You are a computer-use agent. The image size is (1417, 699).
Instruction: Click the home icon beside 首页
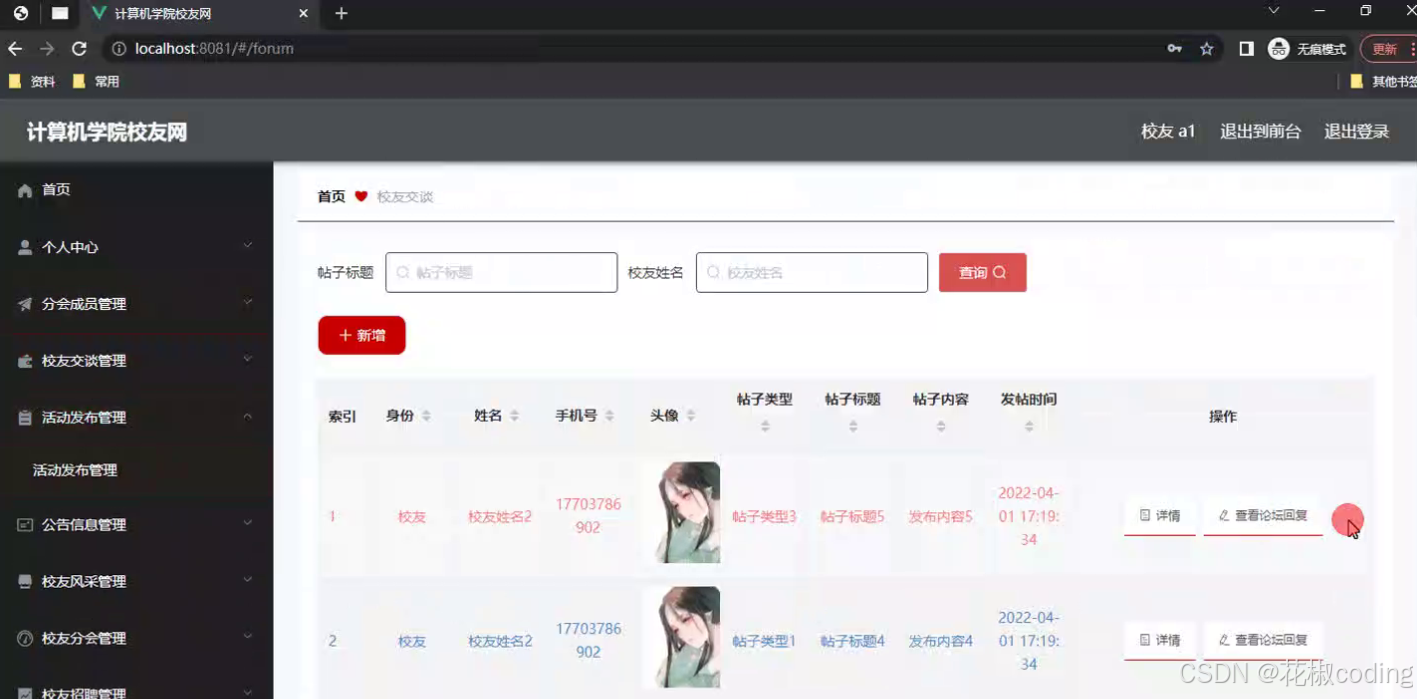click(25, 189)
